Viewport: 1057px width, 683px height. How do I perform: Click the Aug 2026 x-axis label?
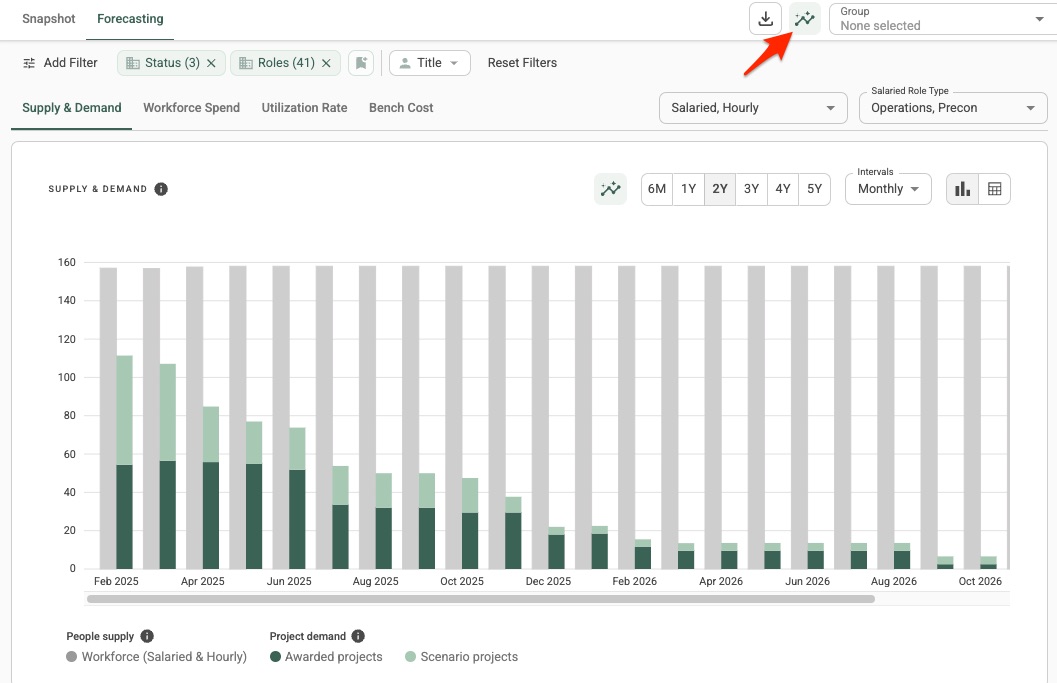894,581
